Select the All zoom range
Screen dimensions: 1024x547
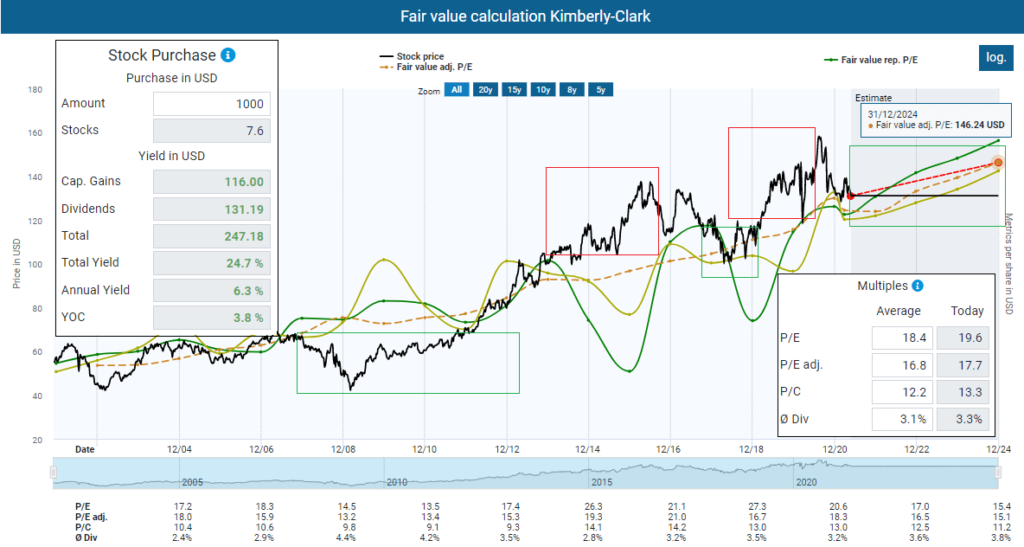point(456,90)
